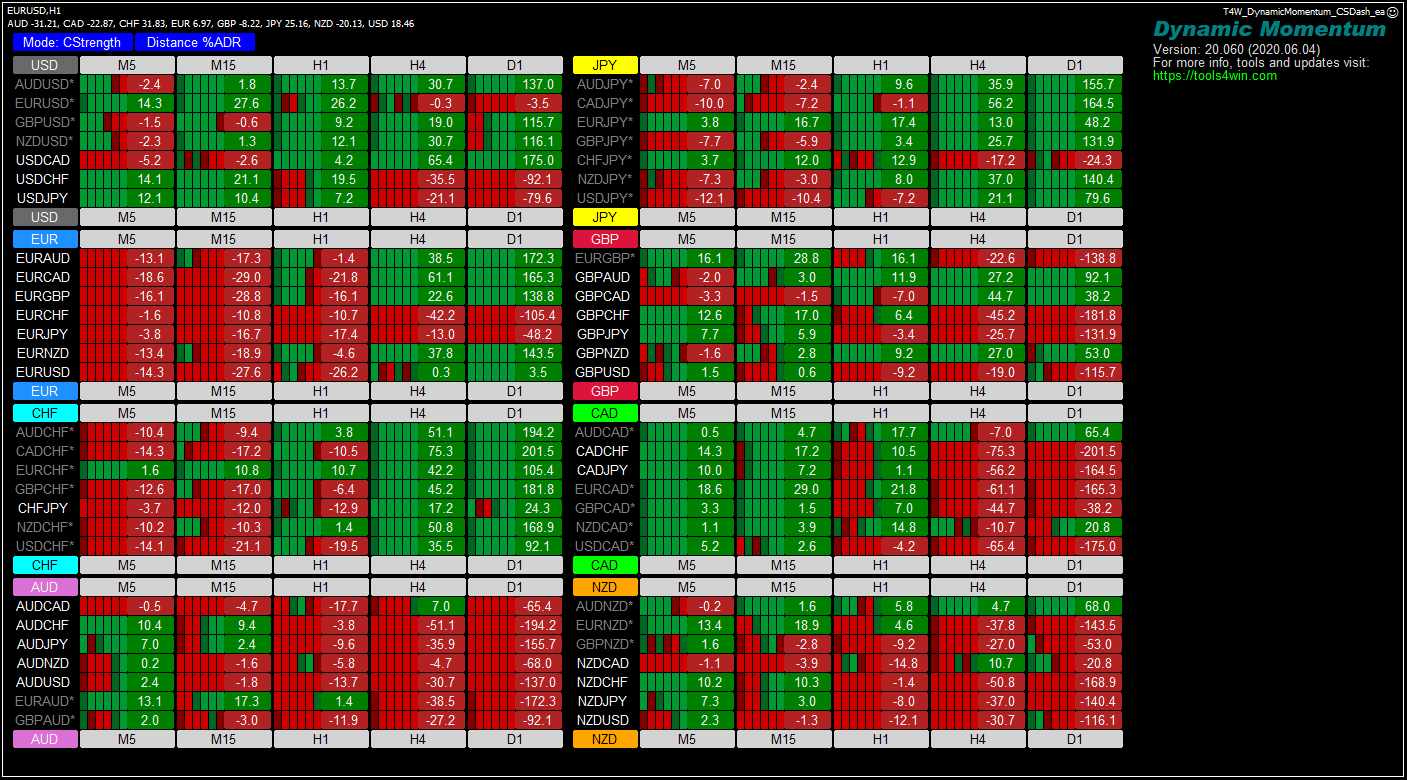This screenshot has height=780, width=1407.
Task: Click the 28.8 M15 value in EURGBP* row
Action: (806, 258)
